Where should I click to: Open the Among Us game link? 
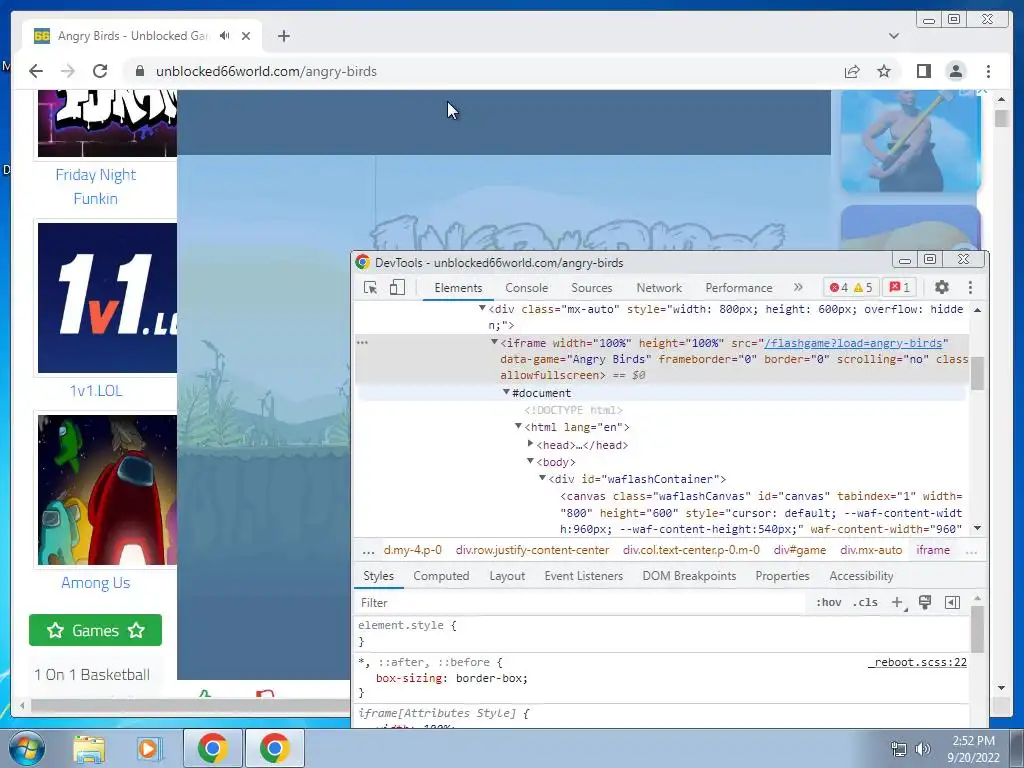pyautogui.click(x=95, y=583)
